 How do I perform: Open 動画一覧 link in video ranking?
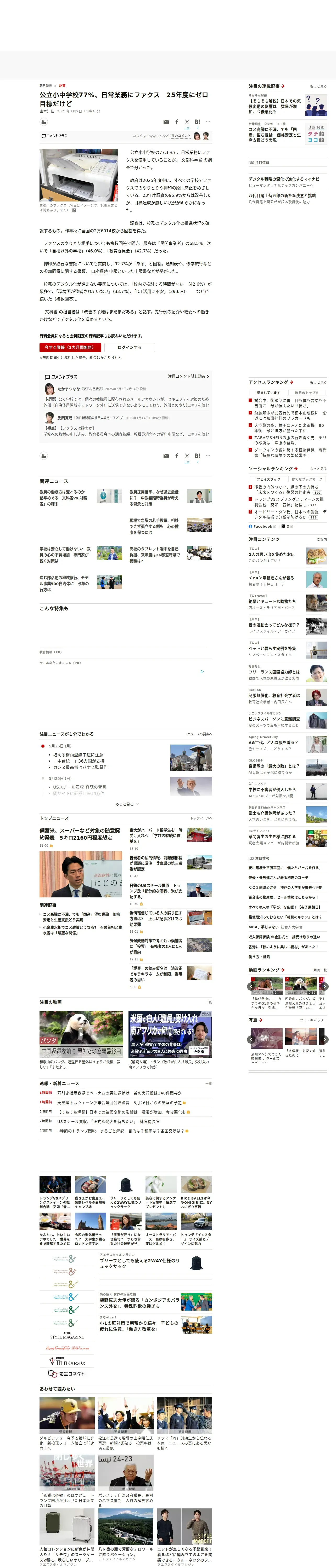click(x=320, y=970)
